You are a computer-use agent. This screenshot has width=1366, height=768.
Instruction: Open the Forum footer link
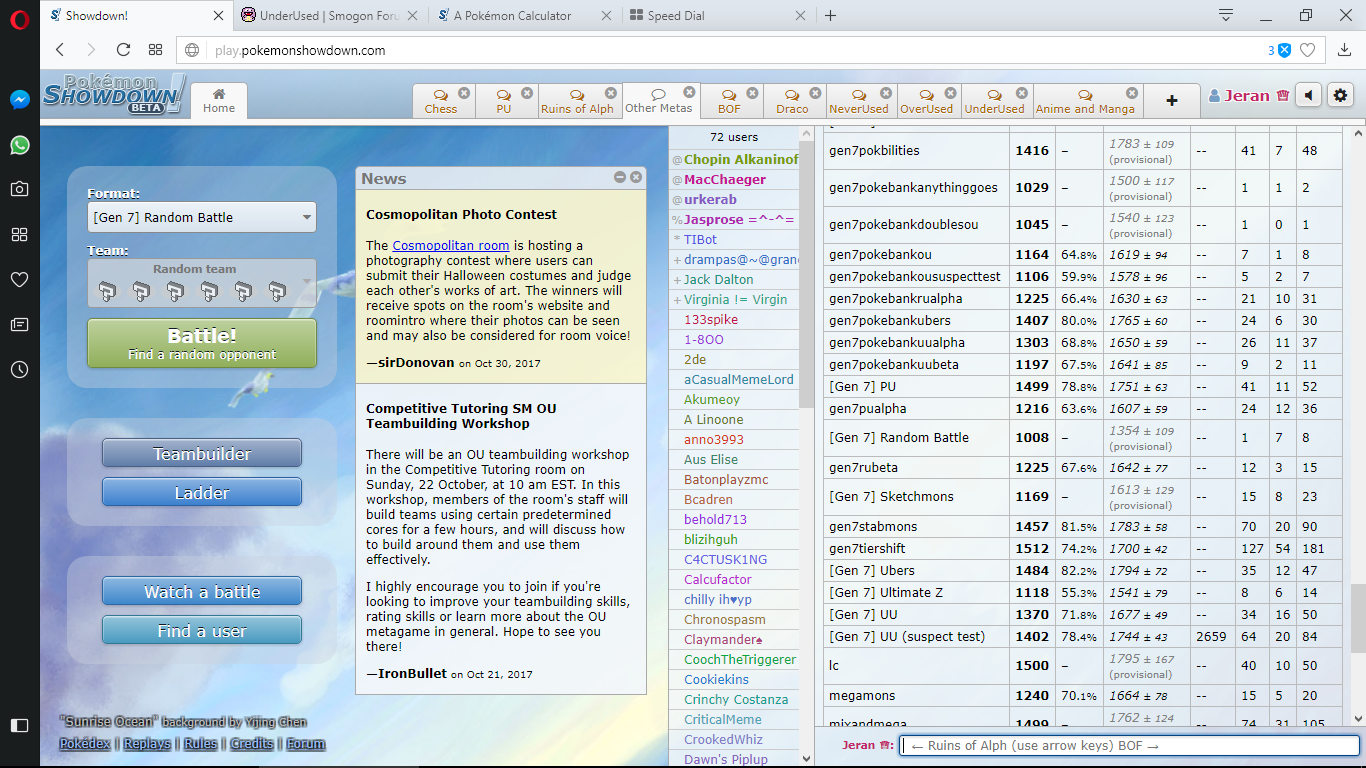(x=306, y=743)
